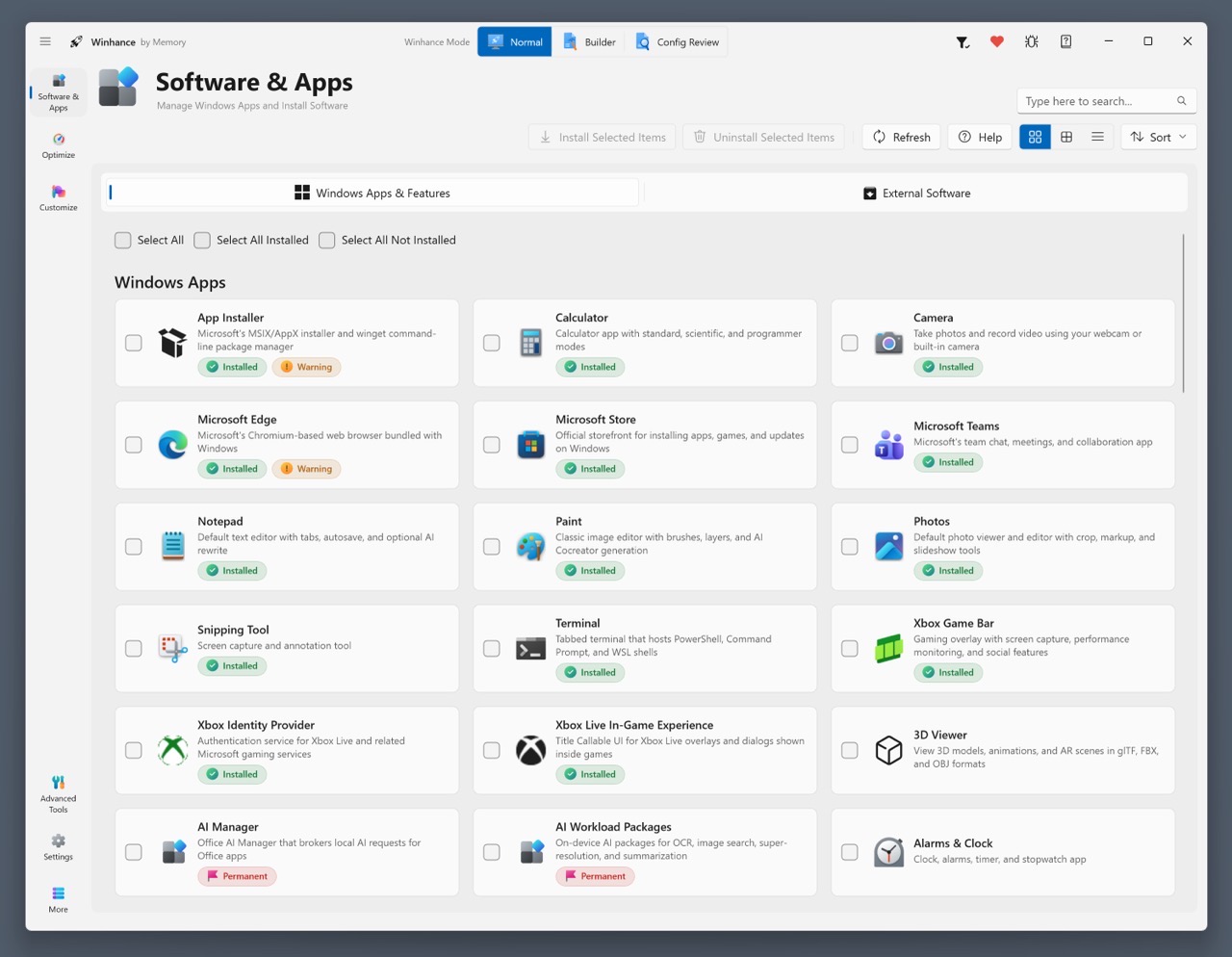Screen dimensions: 1232x957
Task: Click the Camera app icon
Action: [888, 342]
